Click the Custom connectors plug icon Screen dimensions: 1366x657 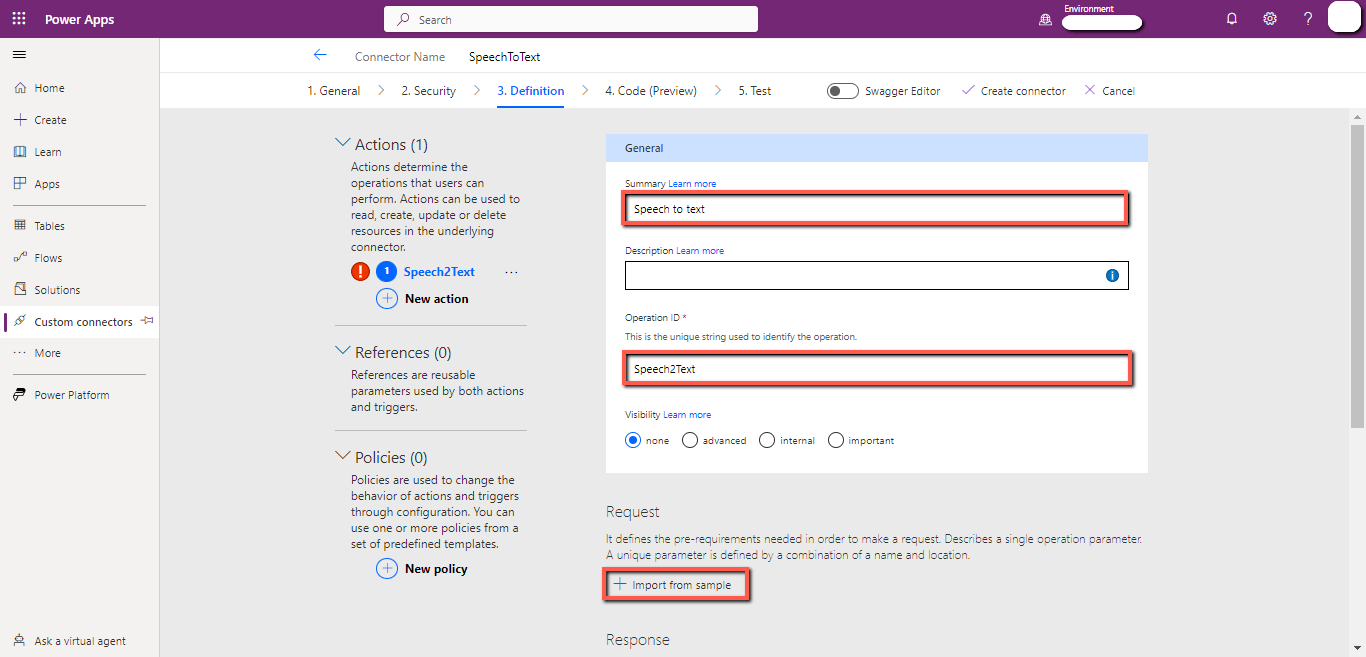(x=20, y=322)
